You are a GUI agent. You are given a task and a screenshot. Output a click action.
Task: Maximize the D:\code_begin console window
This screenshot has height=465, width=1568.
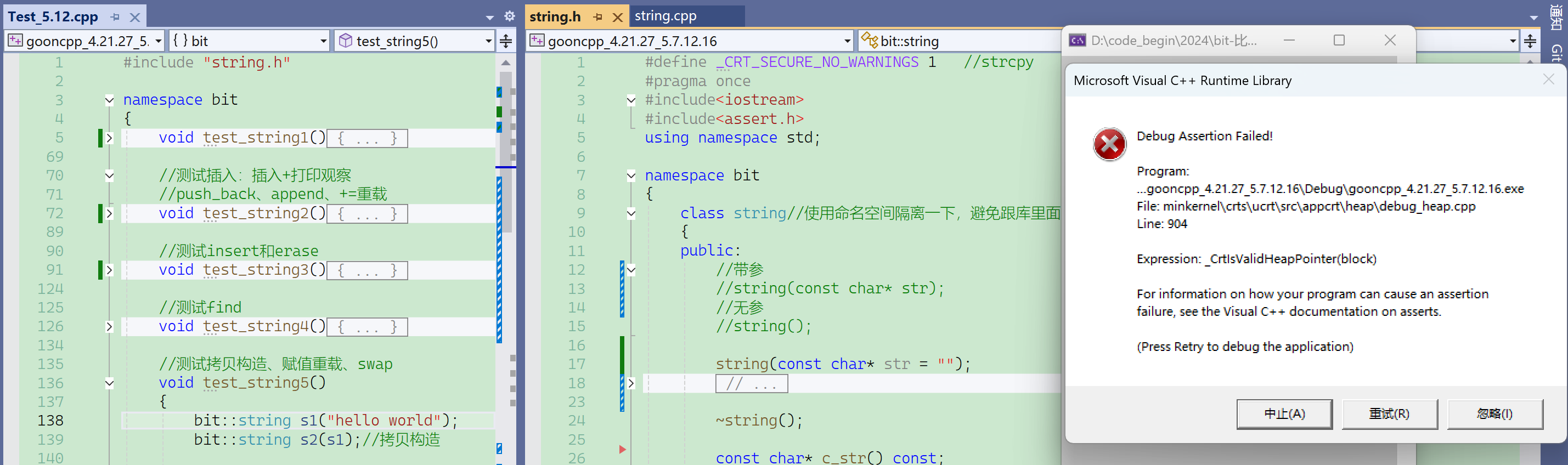click(x=1339, y=40)
